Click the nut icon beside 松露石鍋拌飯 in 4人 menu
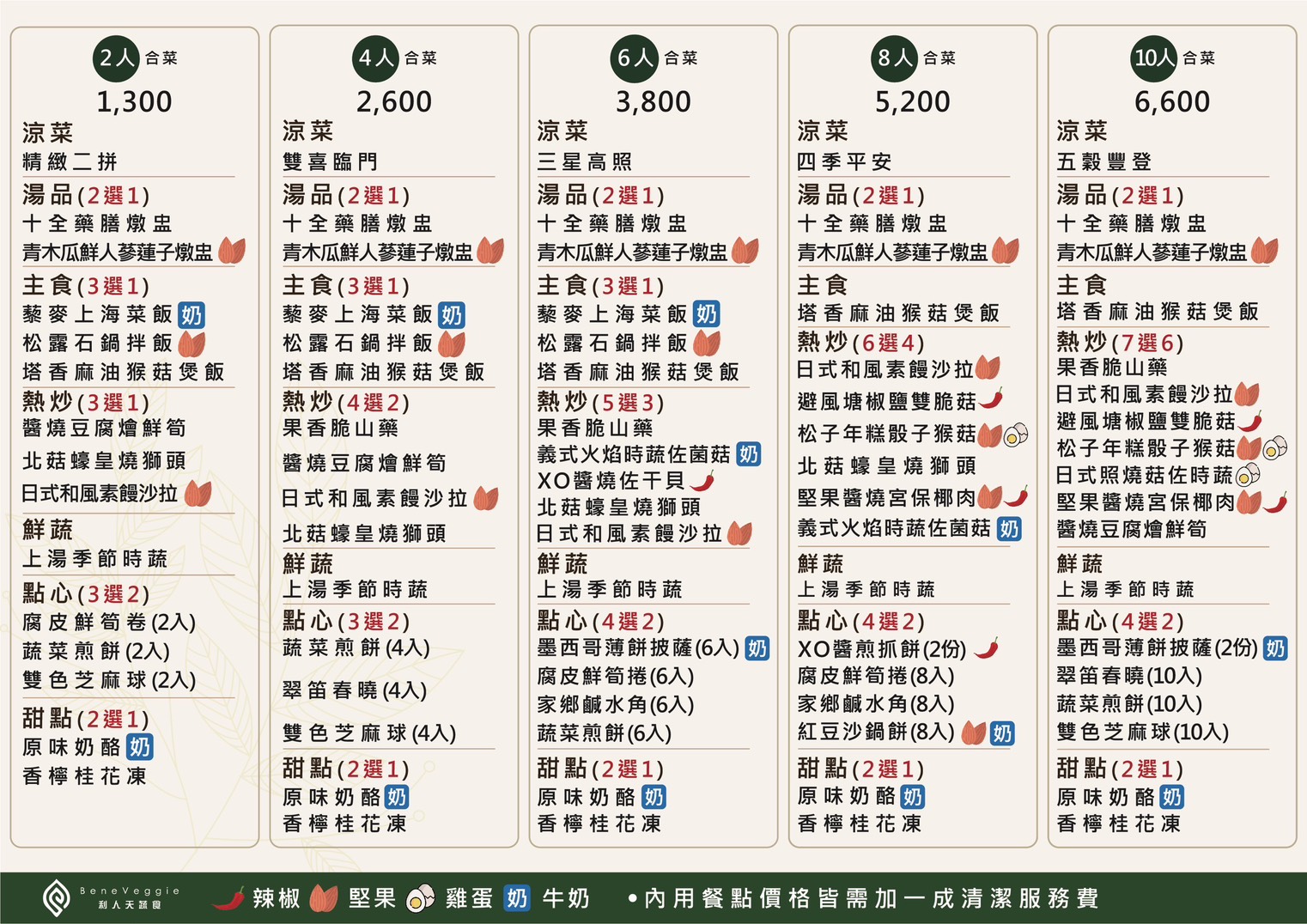This screenshot has width=1307, height=924. tap(452, 343)
